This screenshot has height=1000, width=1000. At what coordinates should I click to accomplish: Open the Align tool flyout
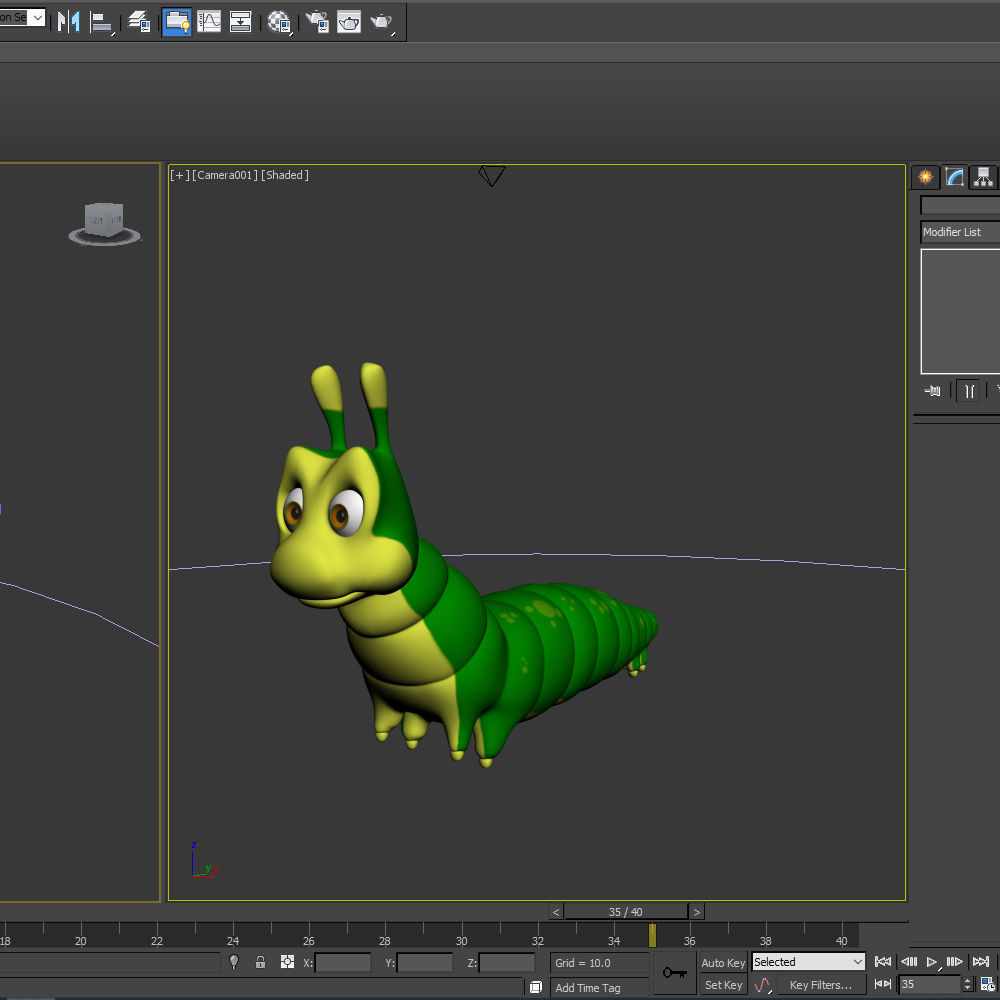(x=101, y=22)
